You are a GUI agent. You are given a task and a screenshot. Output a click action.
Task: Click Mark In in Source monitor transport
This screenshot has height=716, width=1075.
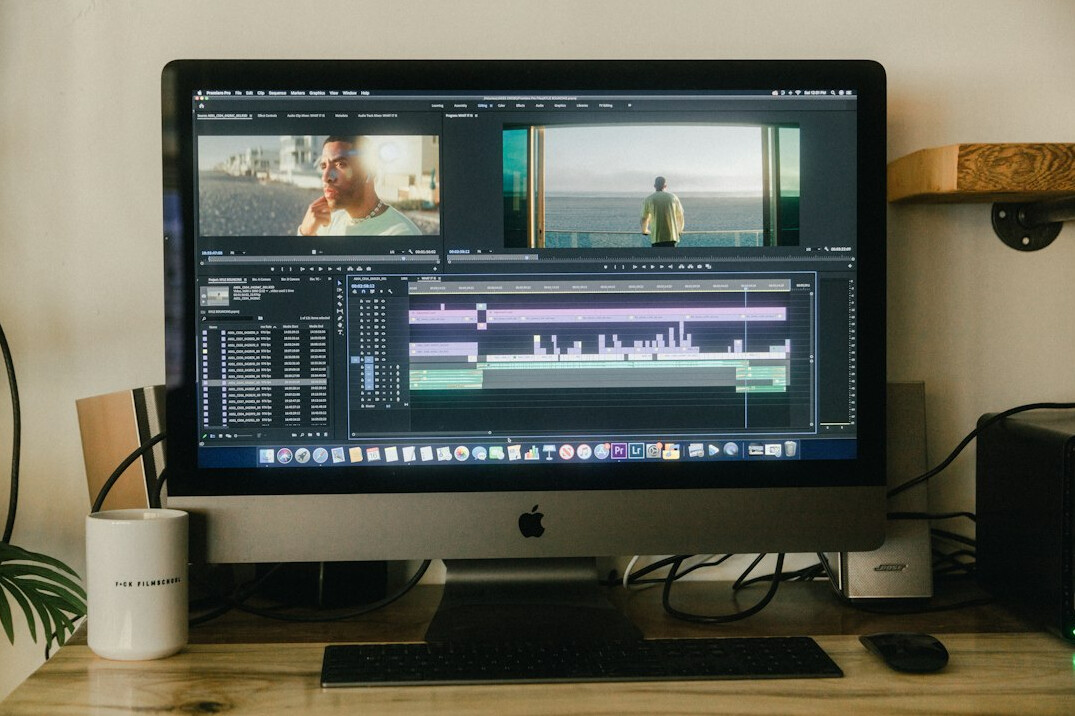pyautogui.click(x=282, y=269)
